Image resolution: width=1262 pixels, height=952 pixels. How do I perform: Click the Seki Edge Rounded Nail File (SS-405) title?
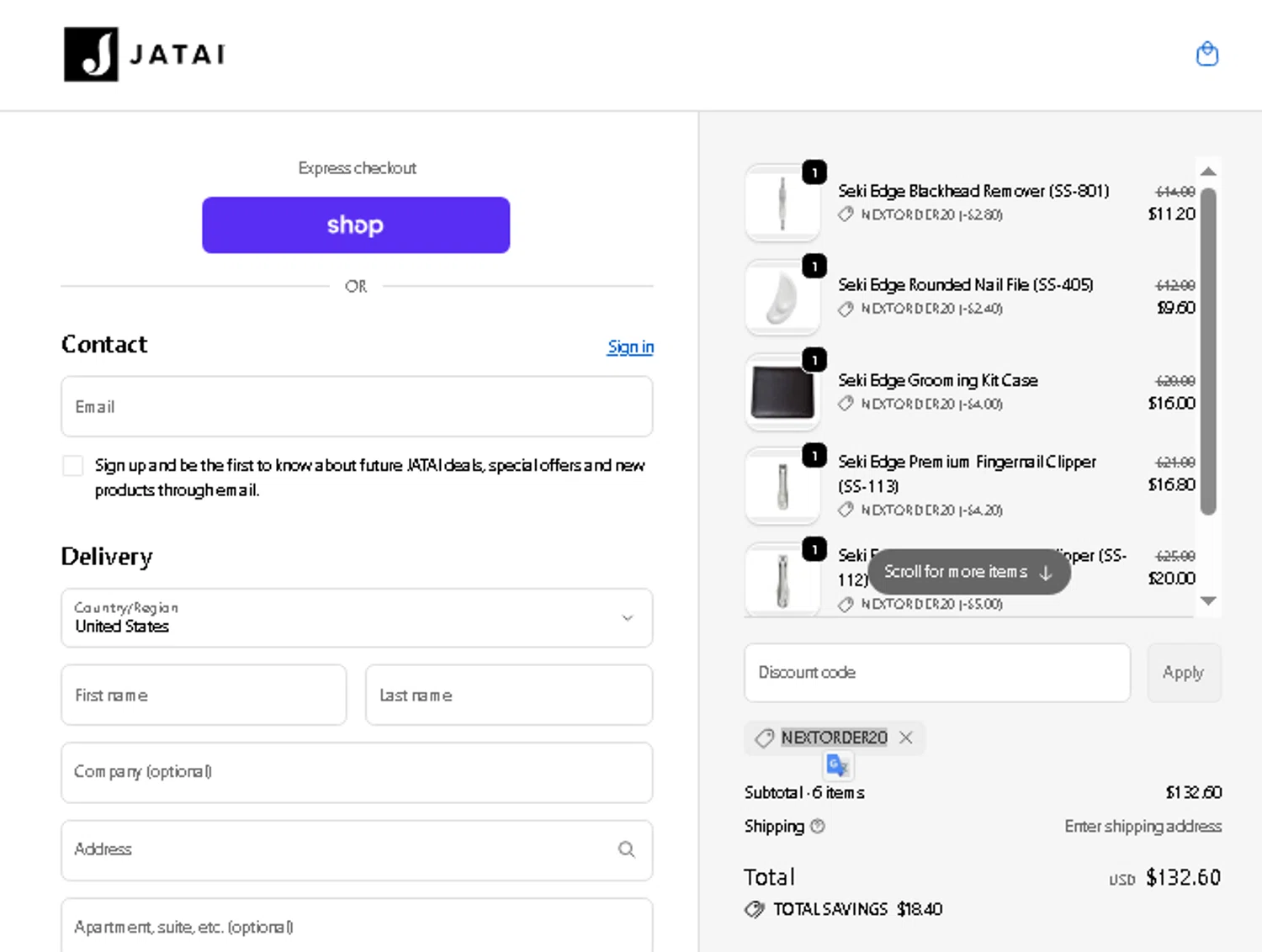[966, 285]
